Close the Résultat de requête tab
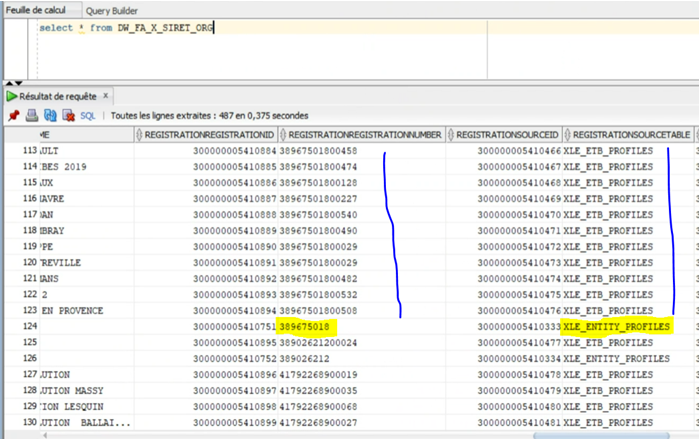This screenshot has width=700, height=439. (106, 96)
